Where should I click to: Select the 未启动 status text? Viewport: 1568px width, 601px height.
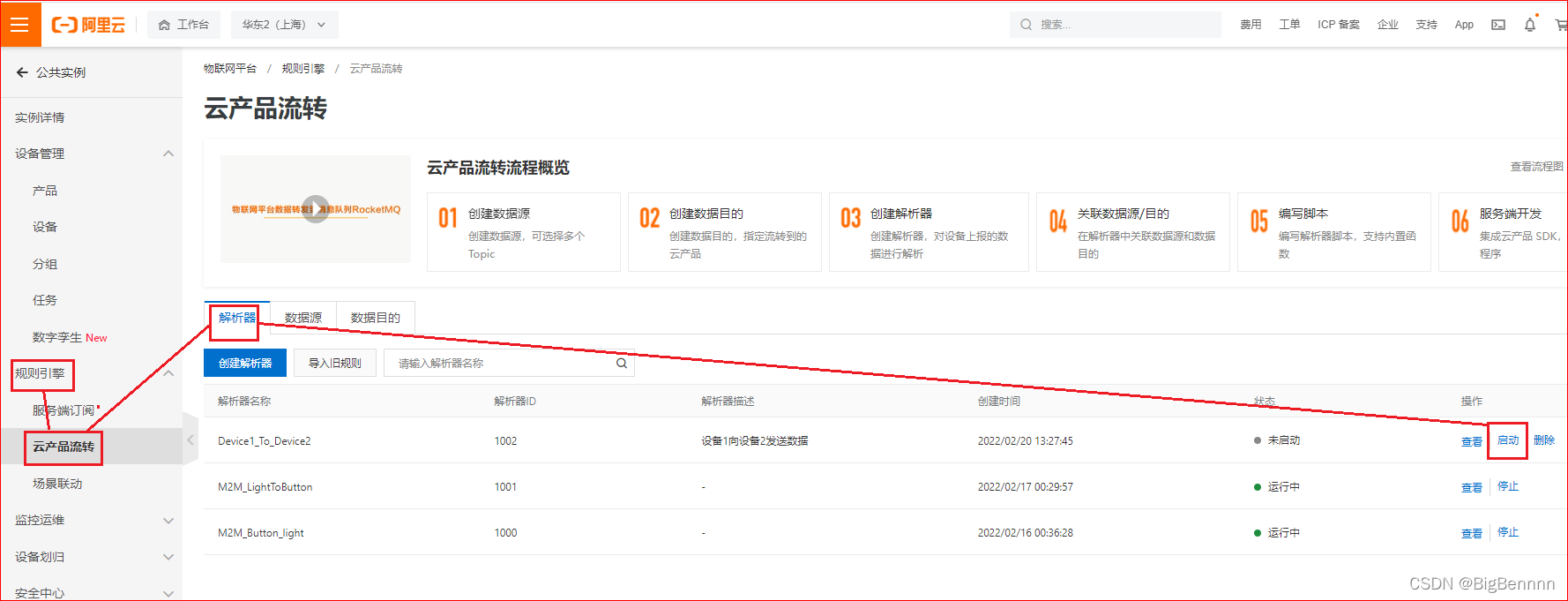[x=1284, y=440]
